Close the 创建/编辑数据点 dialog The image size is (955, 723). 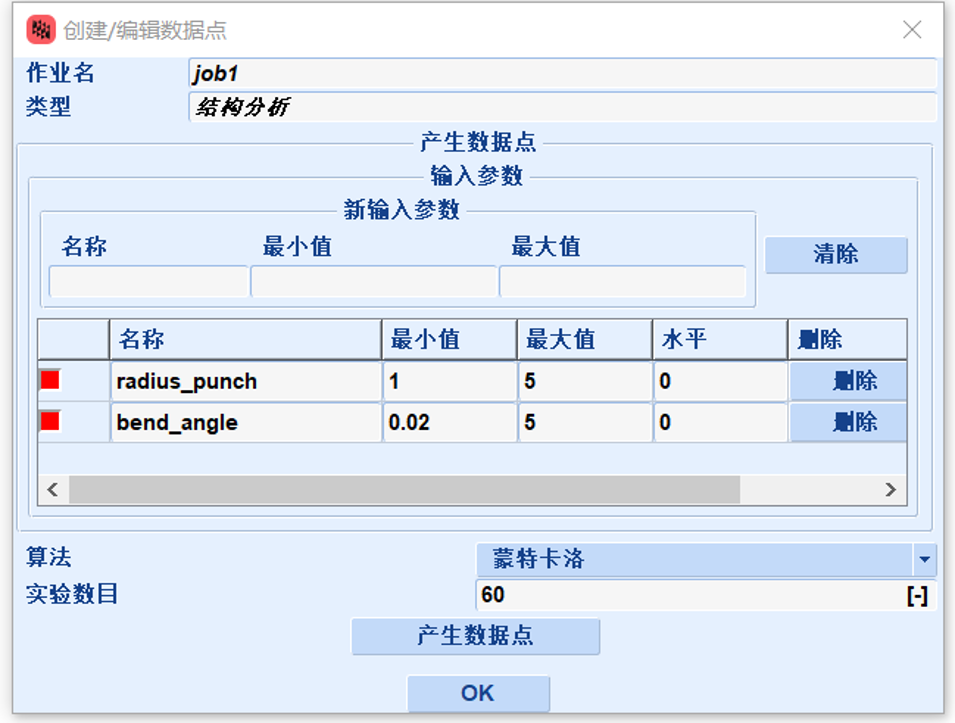pyautogui.click(x=912, y=30)
